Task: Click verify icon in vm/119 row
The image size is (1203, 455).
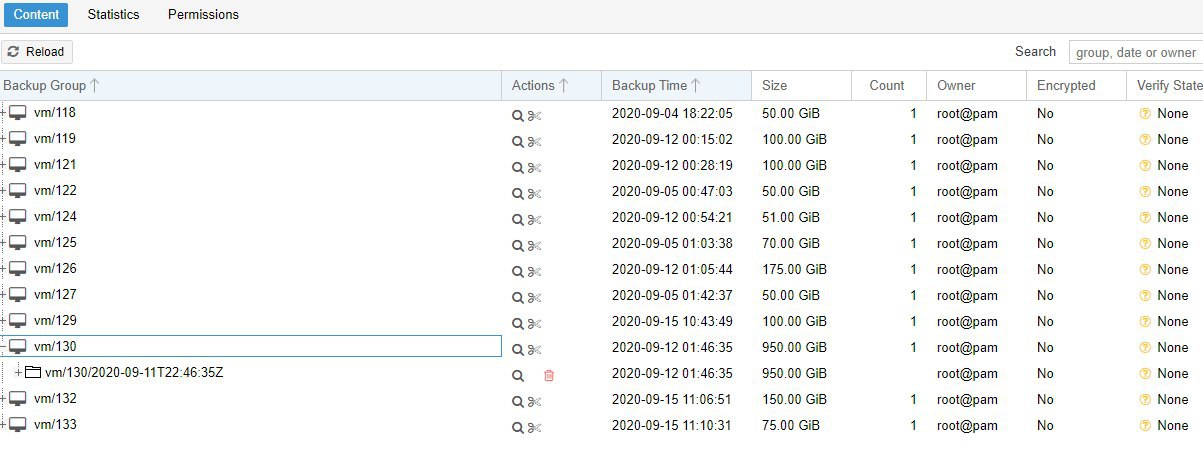Action: tap(518, 141)
